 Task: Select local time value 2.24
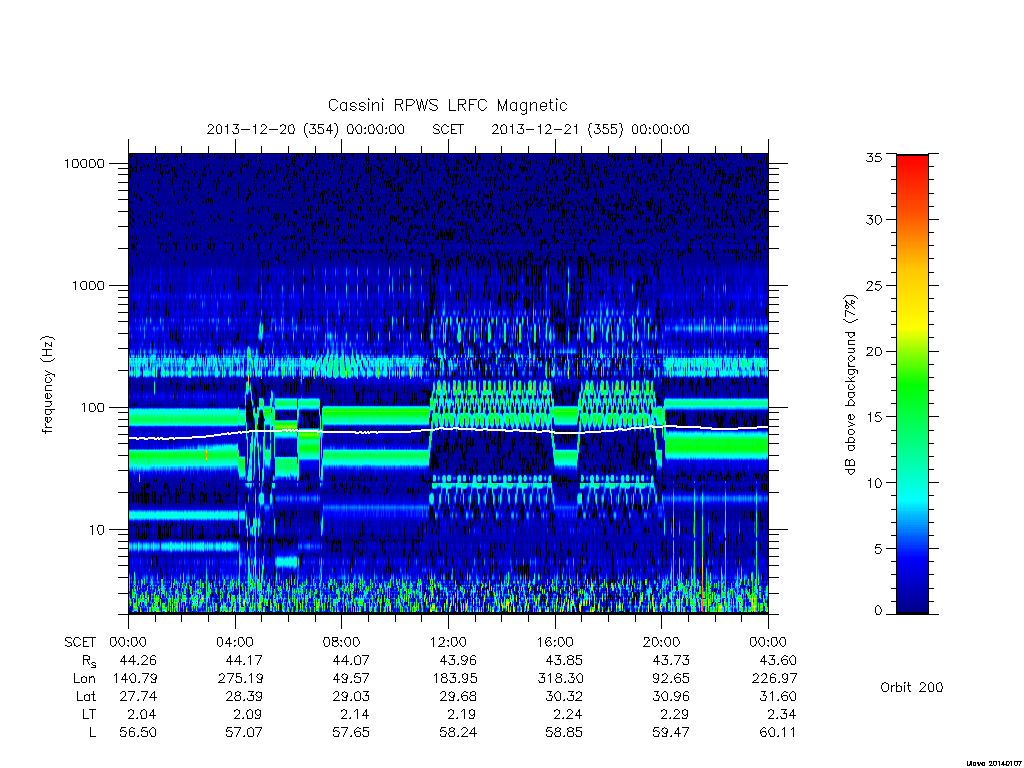tap(568, 714)
